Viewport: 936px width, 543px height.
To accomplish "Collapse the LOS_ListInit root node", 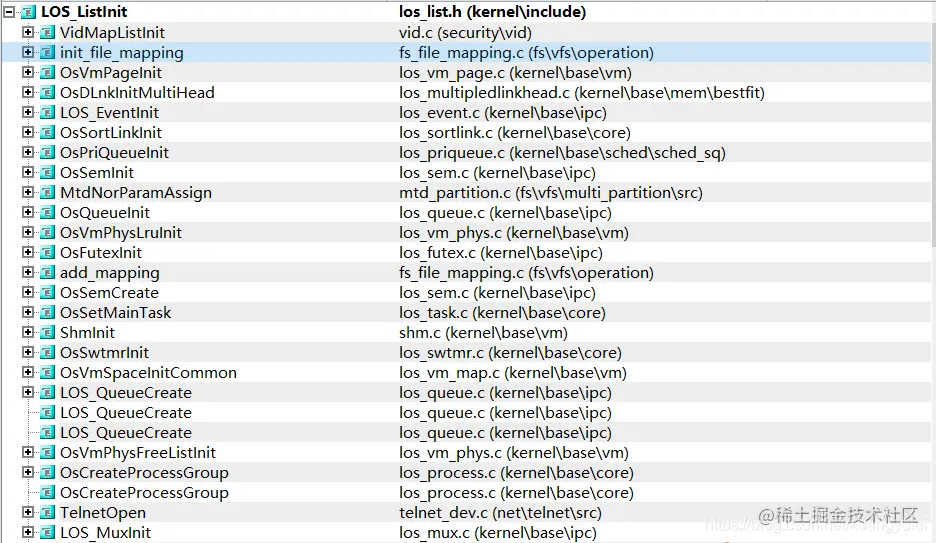I will (9, 12).
